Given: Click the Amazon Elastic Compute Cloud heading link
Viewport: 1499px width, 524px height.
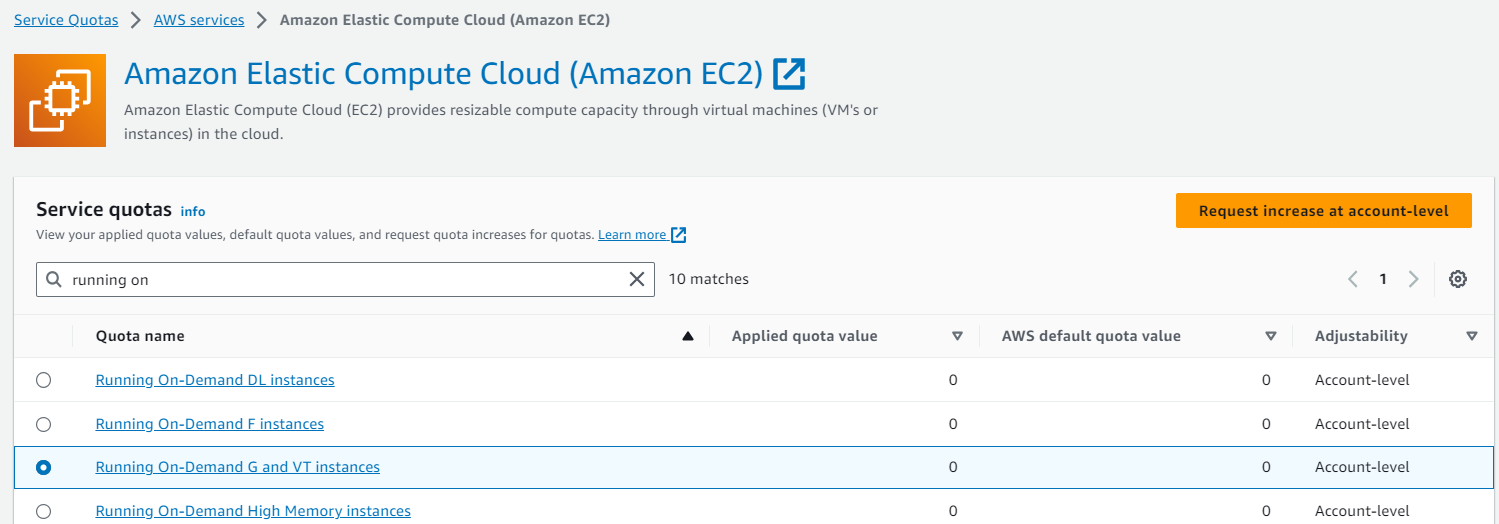Looking at the screenshot, I should point(444,74).
